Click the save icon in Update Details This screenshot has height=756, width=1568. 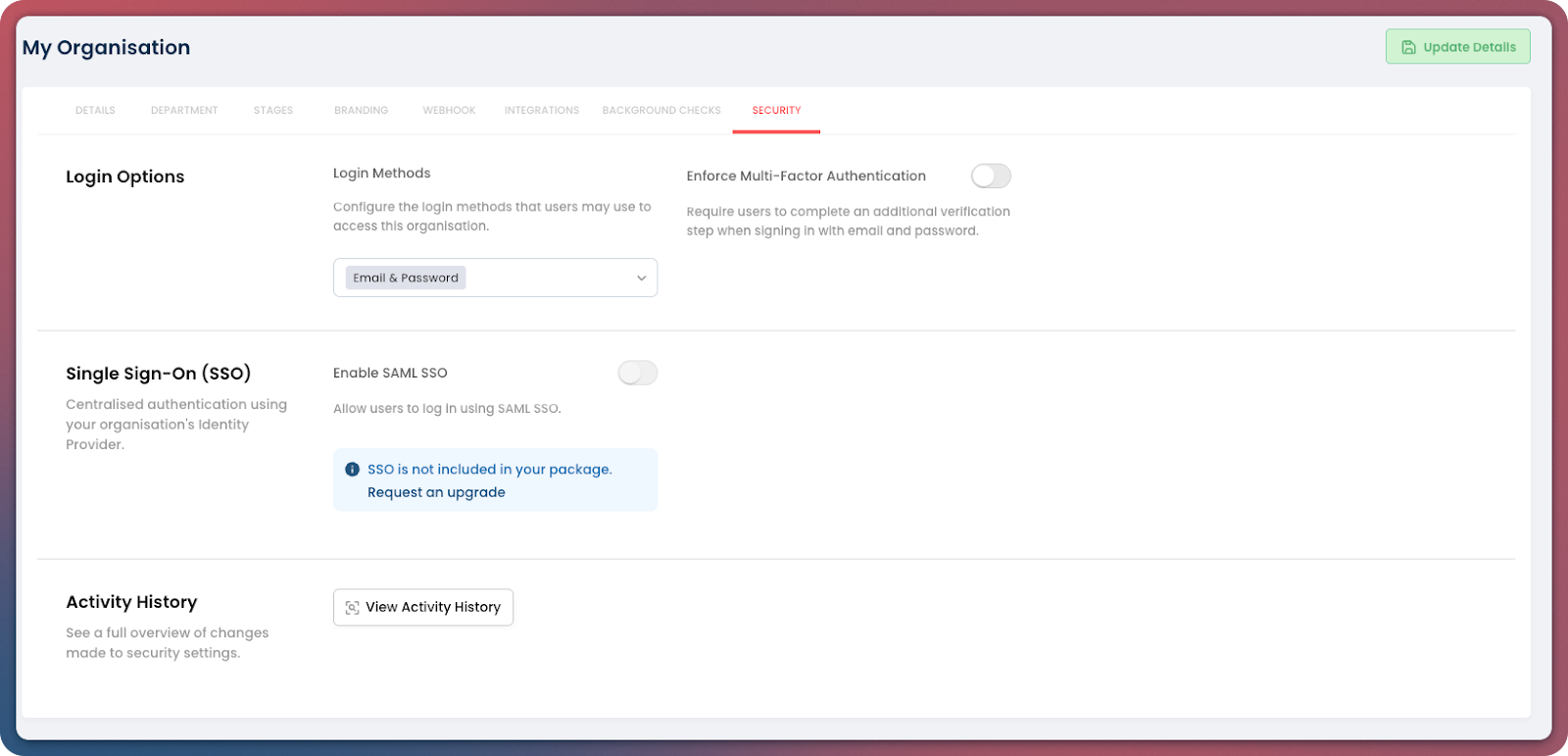(1408, 47)
